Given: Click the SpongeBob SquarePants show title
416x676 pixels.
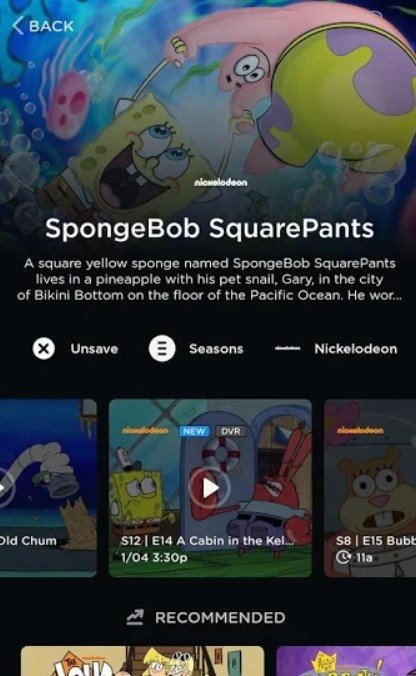Looking at the screenshot, I should [210, 228].
